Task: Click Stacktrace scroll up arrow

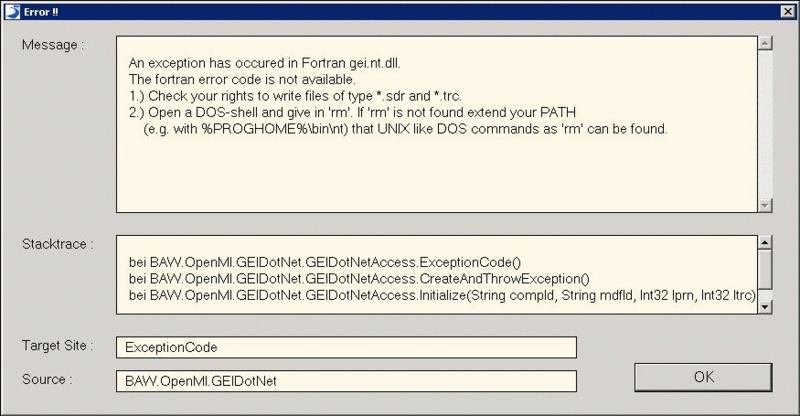Action: click(x=764, y=242)
